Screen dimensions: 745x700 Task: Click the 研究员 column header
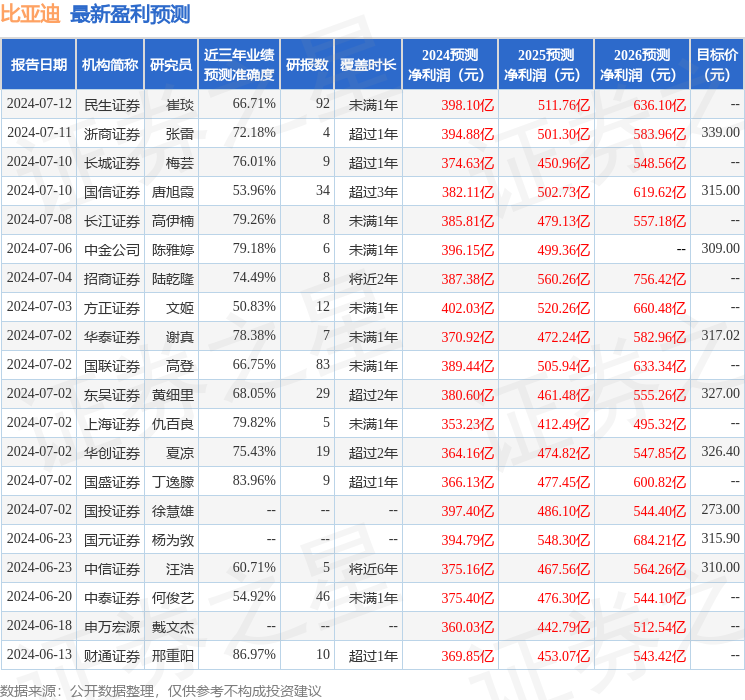[x=171, y=64]
